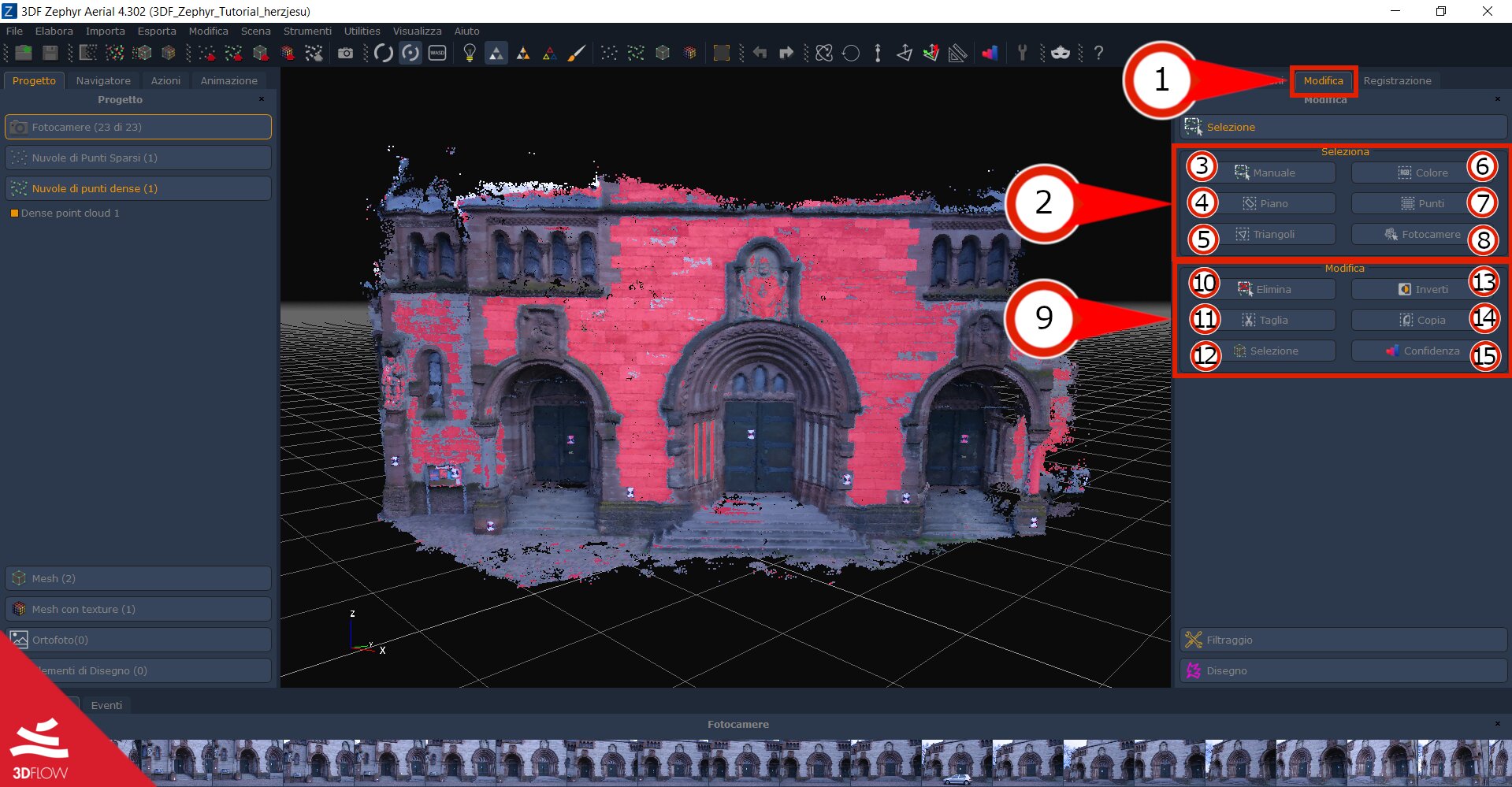Open the Aiuto menu

coord(467,31)
